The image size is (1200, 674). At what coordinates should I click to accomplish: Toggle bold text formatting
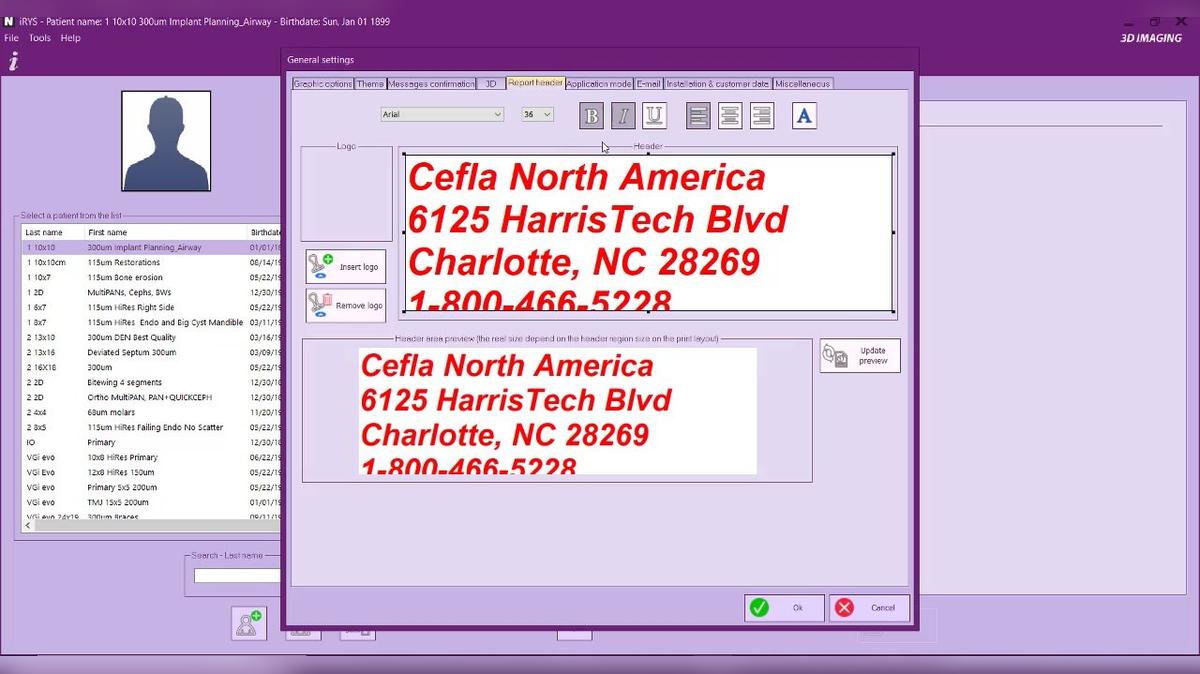(591, 116)
